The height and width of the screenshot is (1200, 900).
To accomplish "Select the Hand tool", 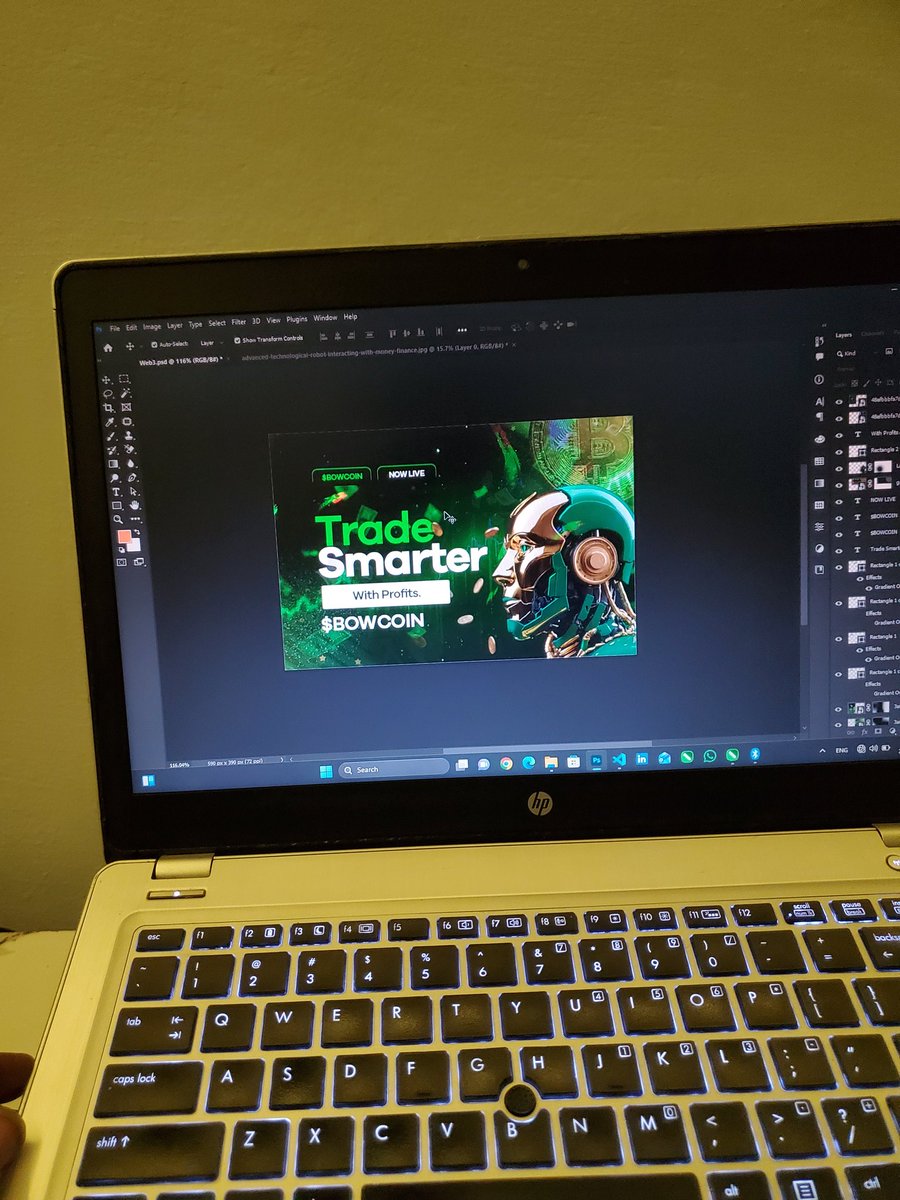I will [x=134, y=505].
